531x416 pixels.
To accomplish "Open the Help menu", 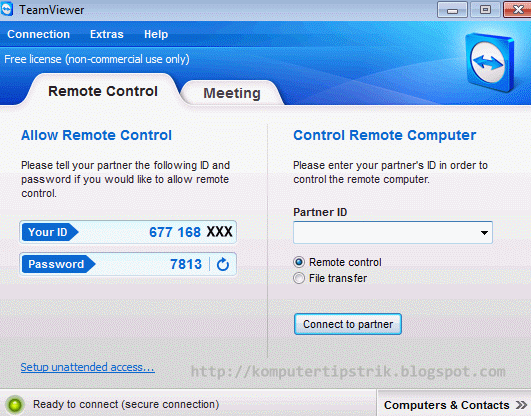I will coord(156,34).
